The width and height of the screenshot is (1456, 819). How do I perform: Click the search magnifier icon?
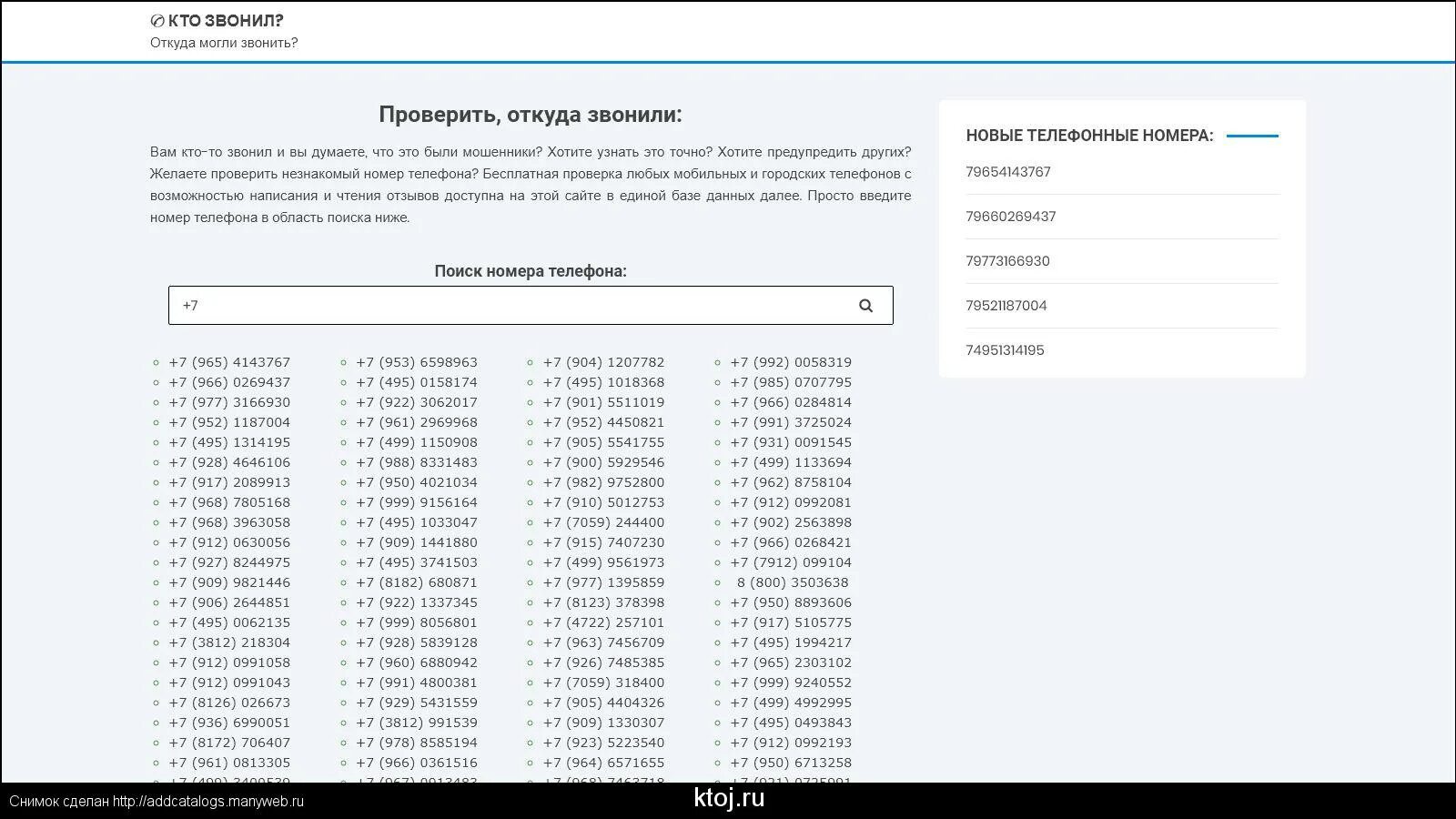(865, 306)
